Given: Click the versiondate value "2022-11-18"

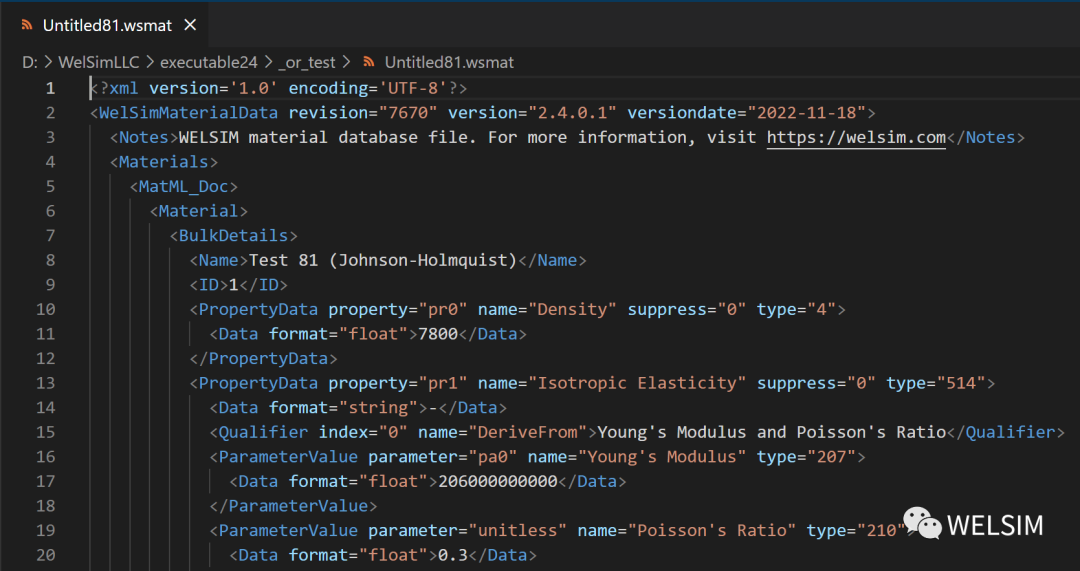Looking at the screenshot, I should pyautogui.click(x=807, y=112).
